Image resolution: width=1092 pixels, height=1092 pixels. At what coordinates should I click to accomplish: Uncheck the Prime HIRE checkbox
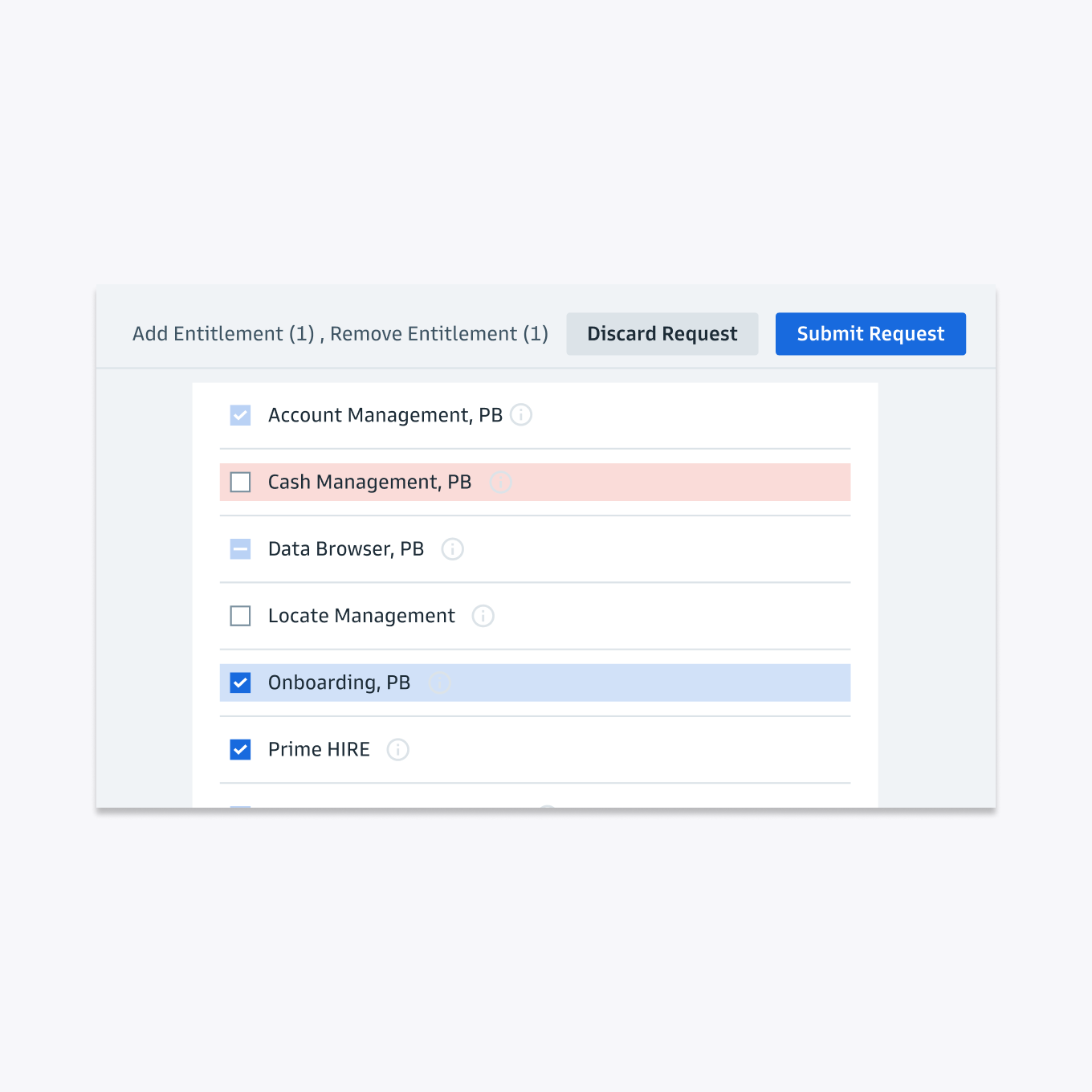click(240, 749)
